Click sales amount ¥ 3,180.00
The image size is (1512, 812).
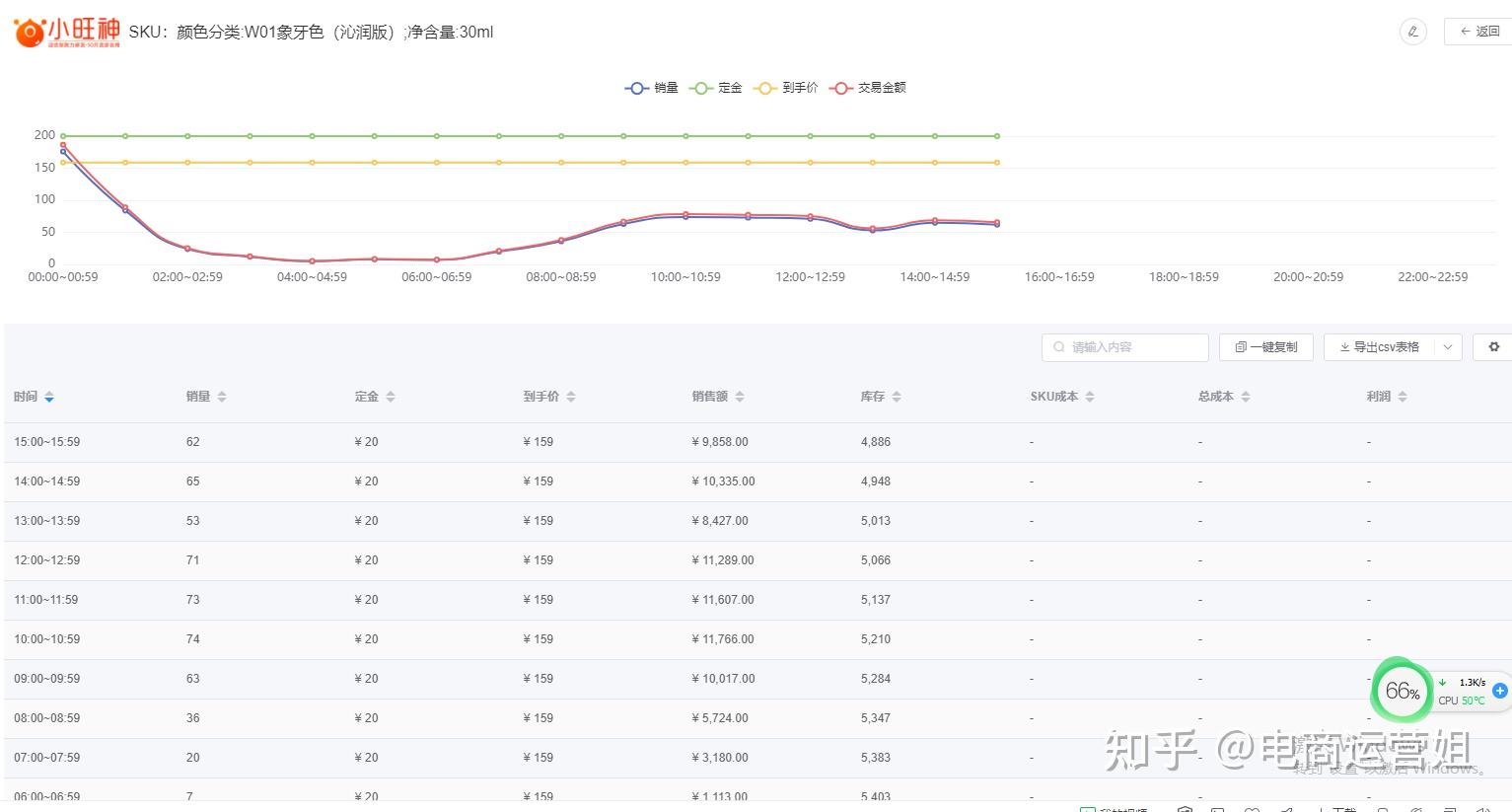(720, 758)
